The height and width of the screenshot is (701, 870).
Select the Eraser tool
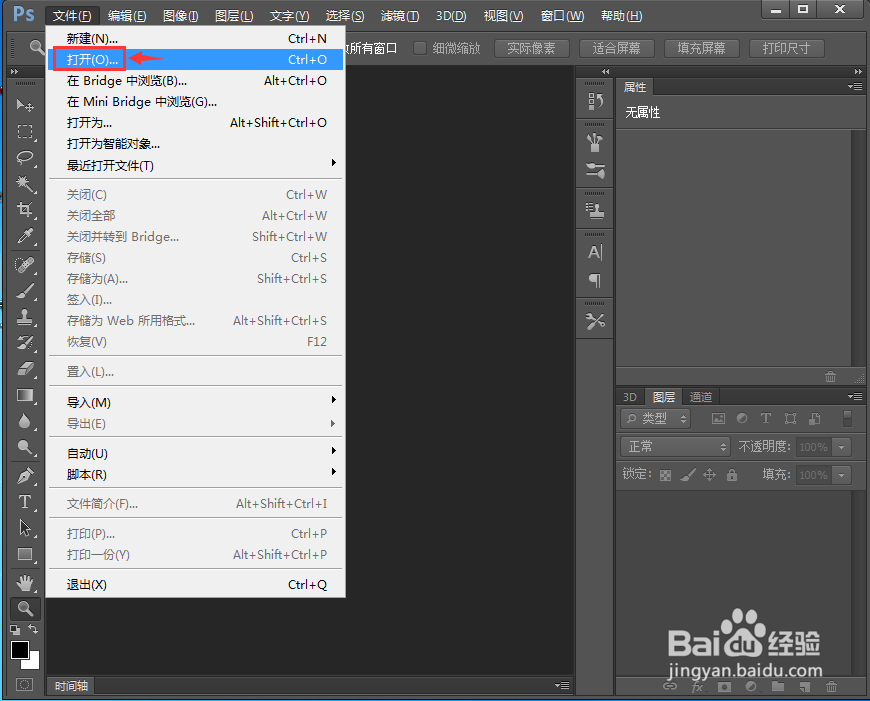[24, 369]
